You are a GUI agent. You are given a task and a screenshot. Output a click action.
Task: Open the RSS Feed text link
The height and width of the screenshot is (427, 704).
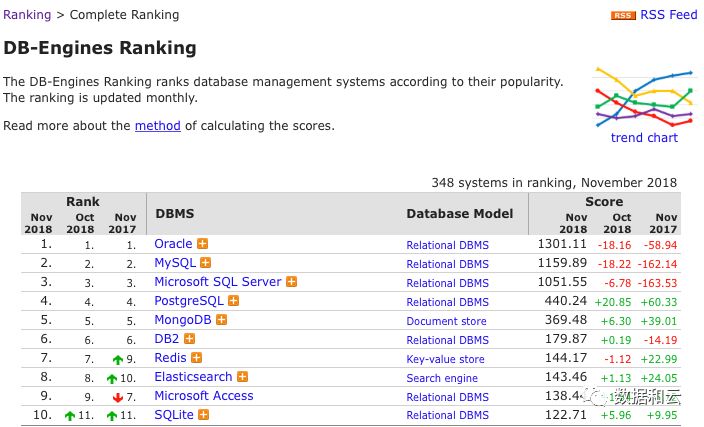click(x=669, y=15)
